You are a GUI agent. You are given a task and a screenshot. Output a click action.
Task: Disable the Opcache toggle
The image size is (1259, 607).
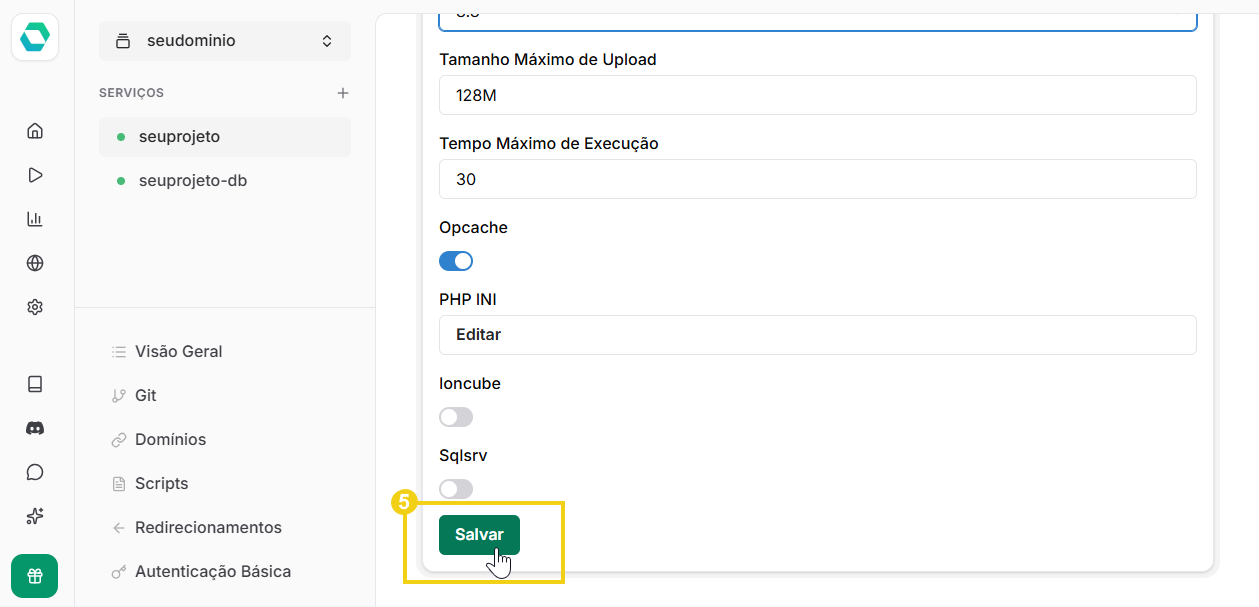[456, 260]
